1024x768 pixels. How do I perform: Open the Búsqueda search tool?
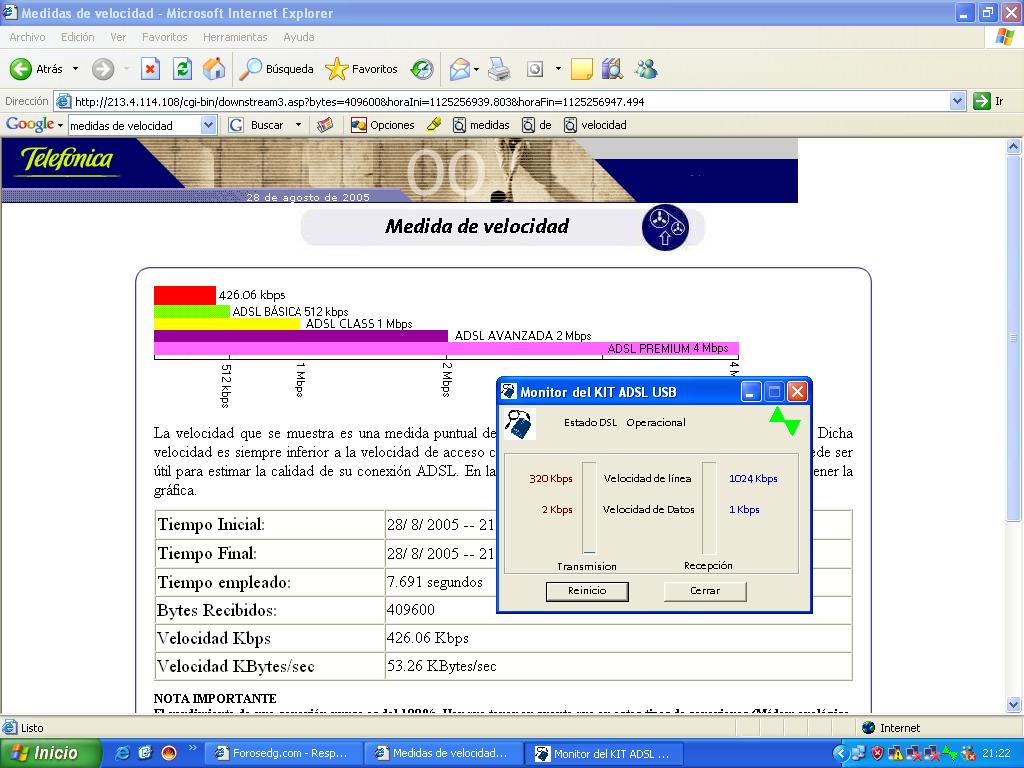pos(276,69)
